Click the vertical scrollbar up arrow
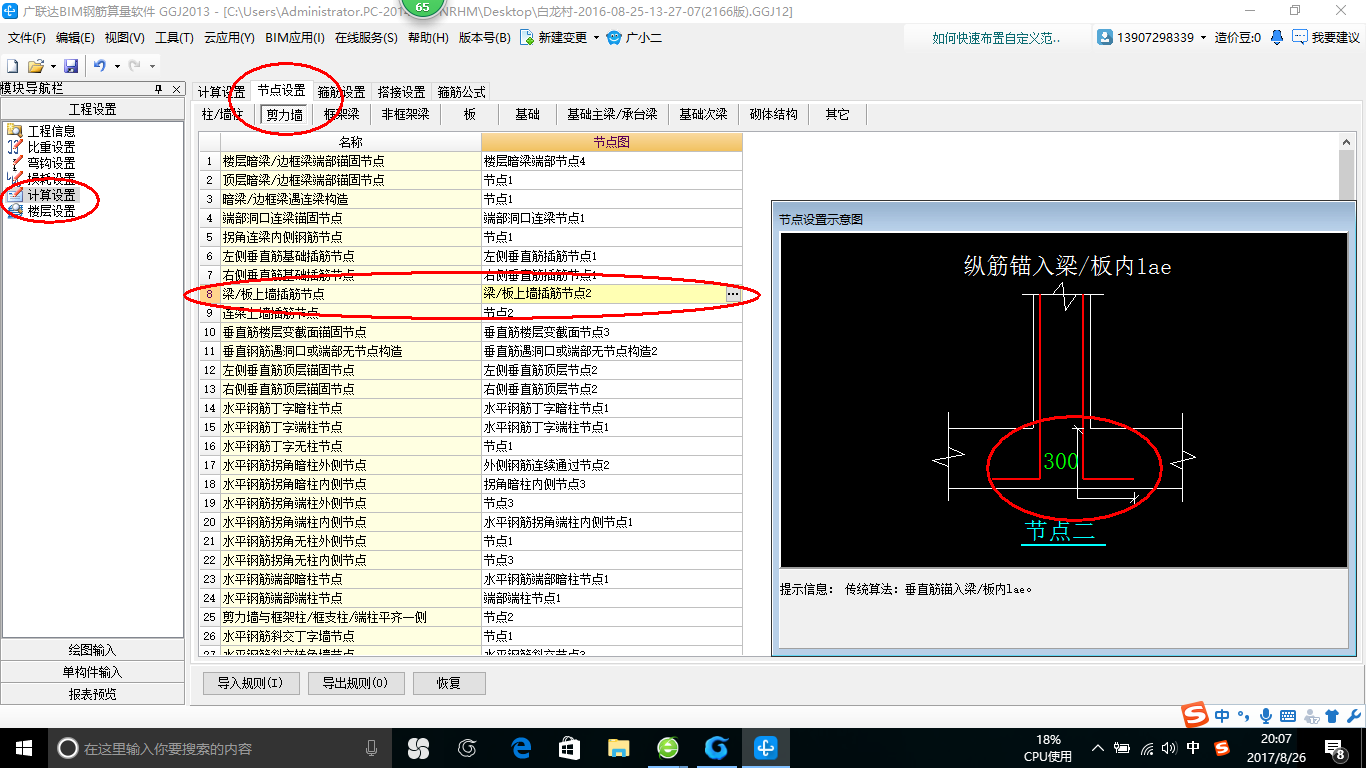This screenshot has height=768, width=1366. coord(1347,142)
